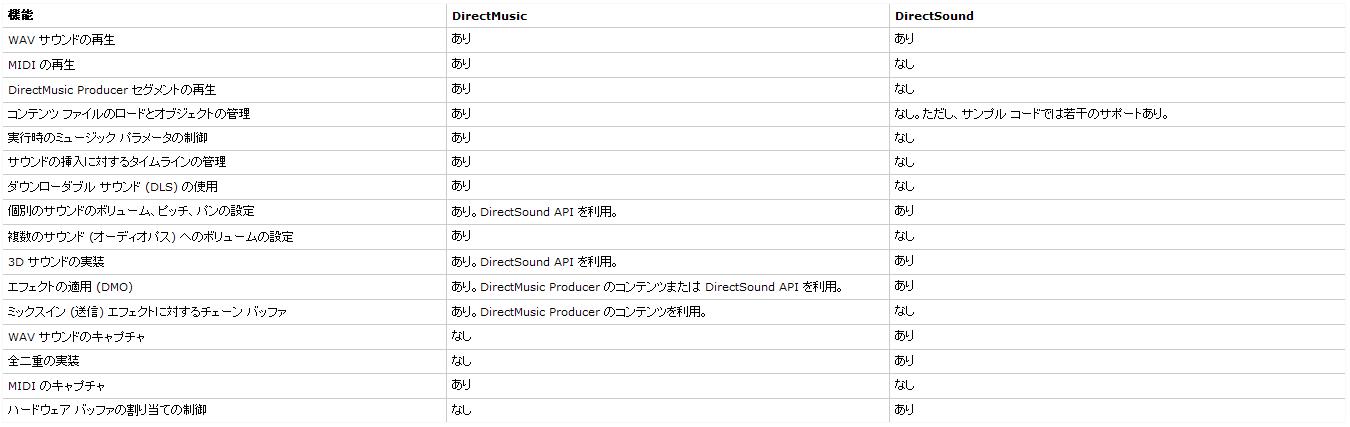Click the MIDI のキャプチャ row label
The width and height of the screenshot is (1350, 427).
pyautogui.click(x=56, y=386)
